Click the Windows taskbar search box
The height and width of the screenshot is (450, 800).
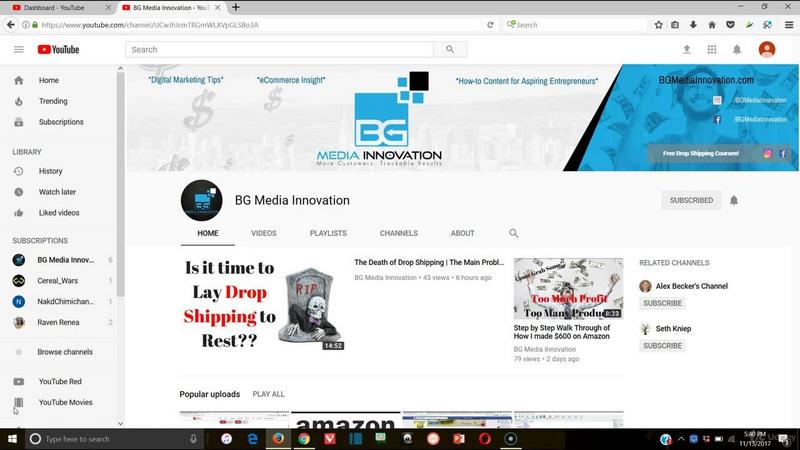[114, 439]
